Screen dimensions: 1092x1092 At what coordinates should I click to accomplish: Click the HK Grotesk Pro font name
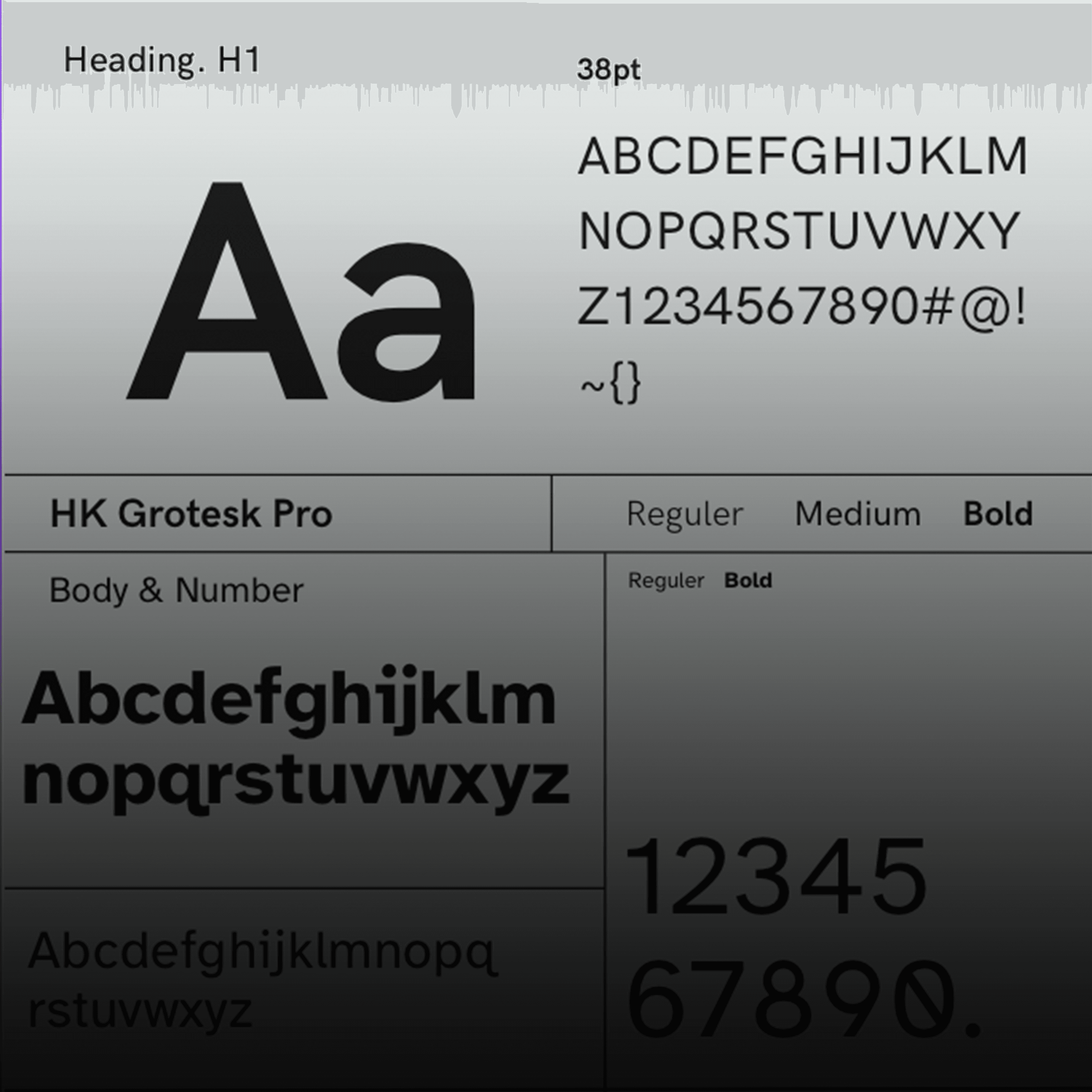[x=191, y=514]
